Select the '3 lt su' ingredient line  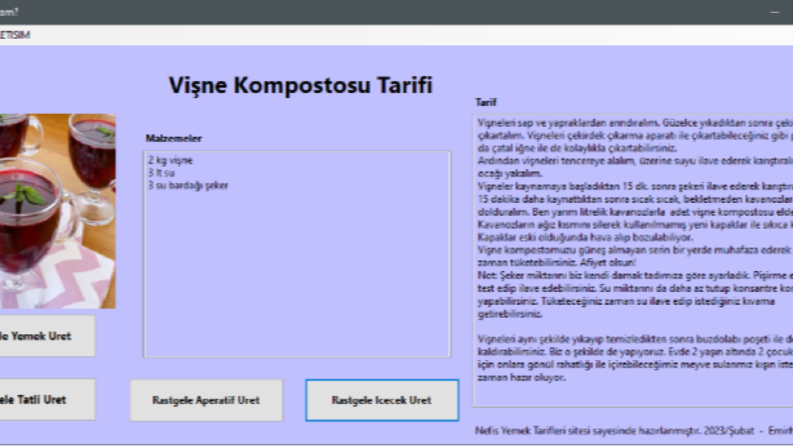click(161, 173)
